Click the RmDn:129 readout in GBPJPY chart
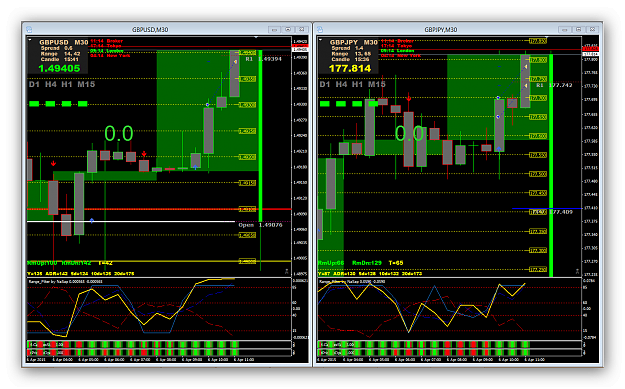 [x=367, y=263]
